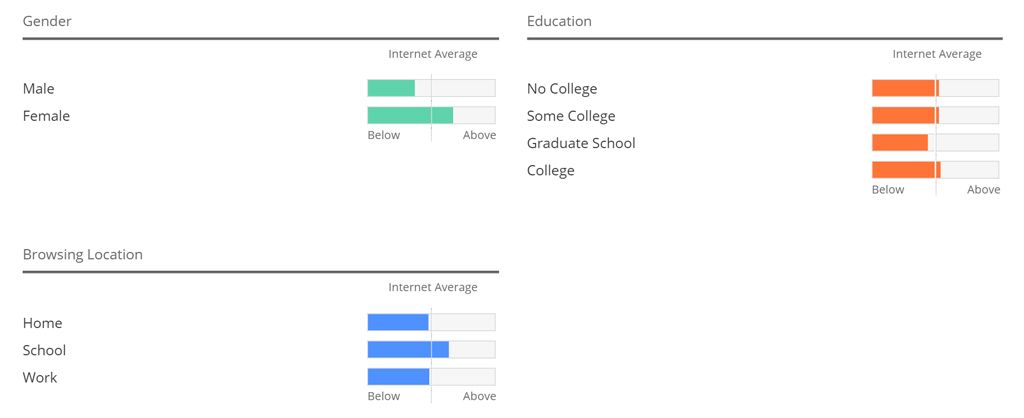
Task: Click the Browsing Location section heading
Action: 83,255
